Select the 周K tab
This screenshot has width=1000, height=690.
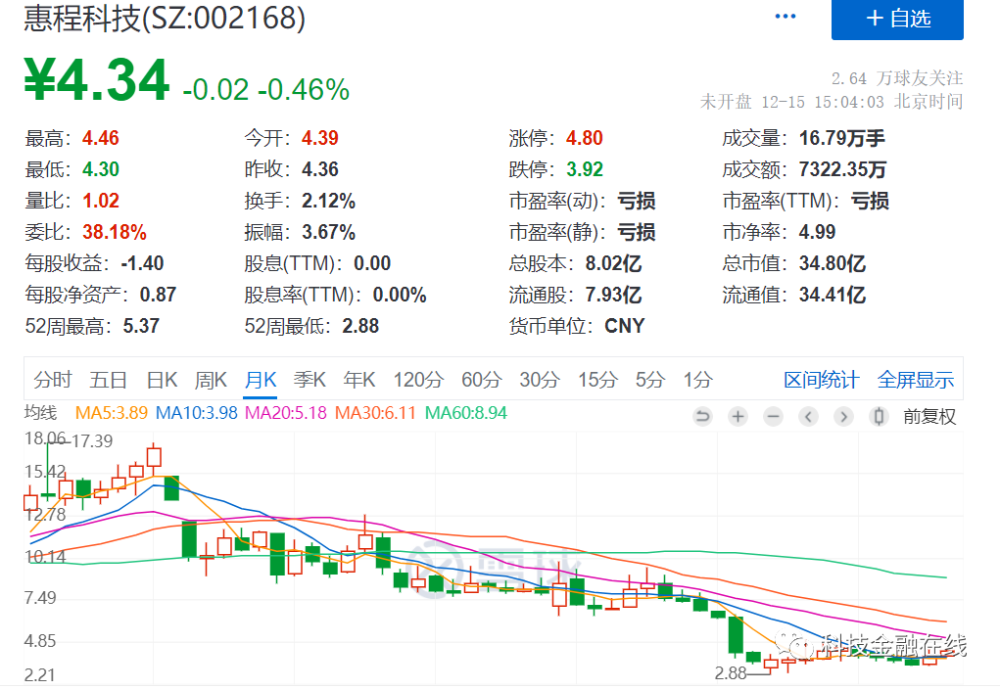point(210,380)
